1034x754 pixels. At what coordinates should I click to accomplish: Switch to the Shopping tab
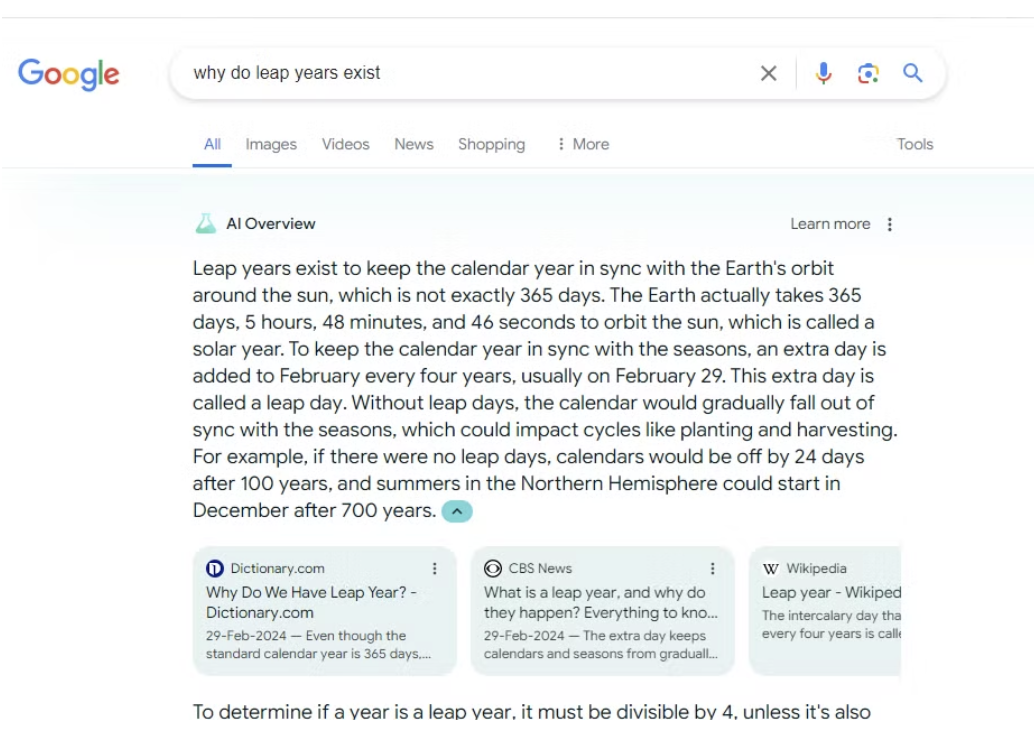491,144
